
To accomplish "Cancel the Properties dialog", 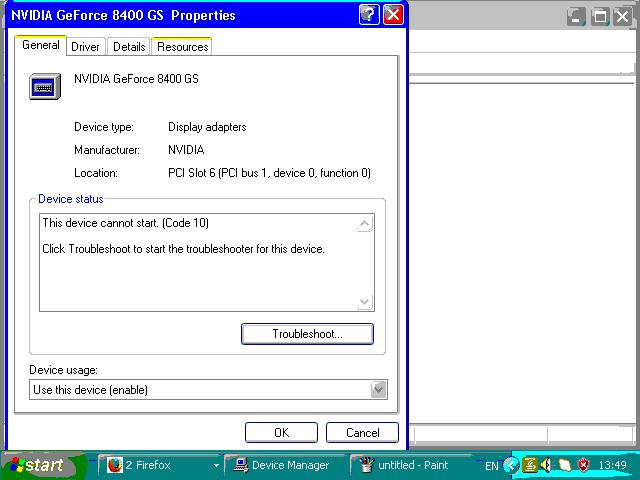I will tap(362, 432).
